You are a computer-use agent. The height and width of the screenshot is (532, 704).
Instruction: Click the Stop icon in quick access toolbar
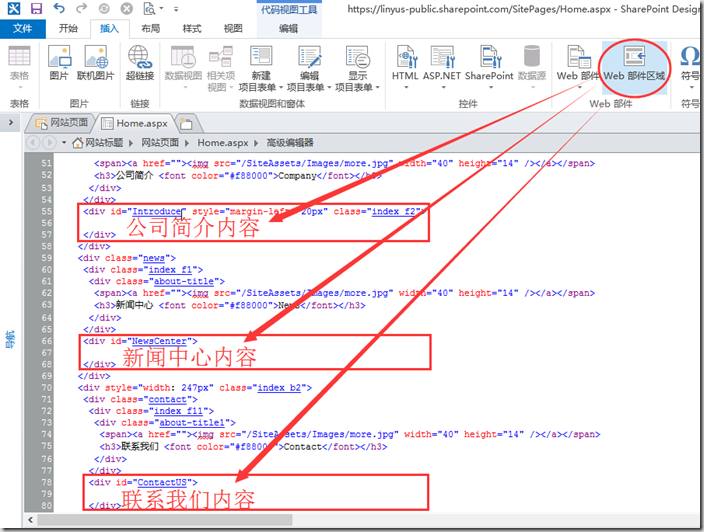[x=127, y=9]
